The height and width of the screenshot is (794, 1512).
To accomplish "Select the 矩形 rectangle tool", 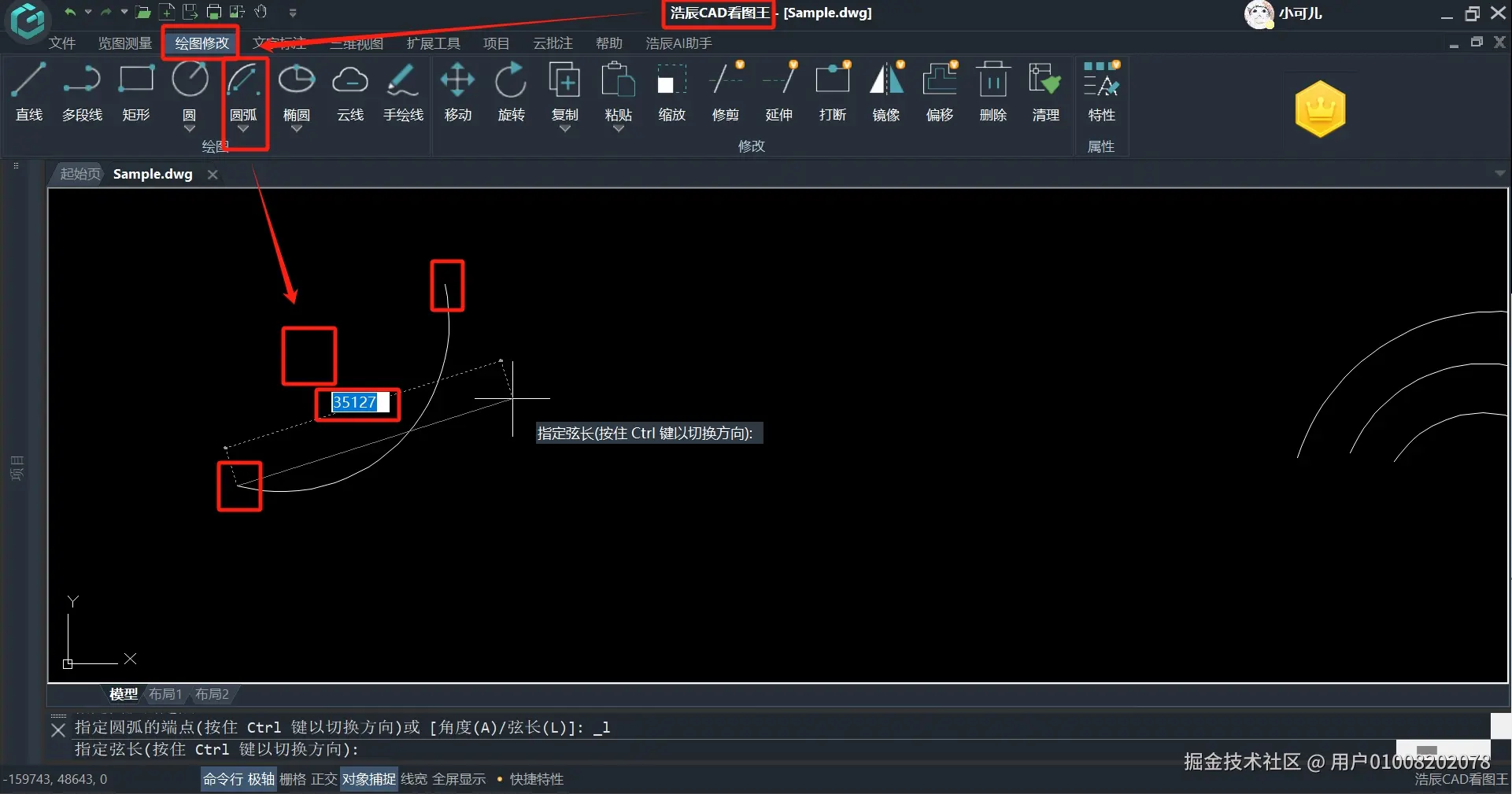I will (136, 92).
